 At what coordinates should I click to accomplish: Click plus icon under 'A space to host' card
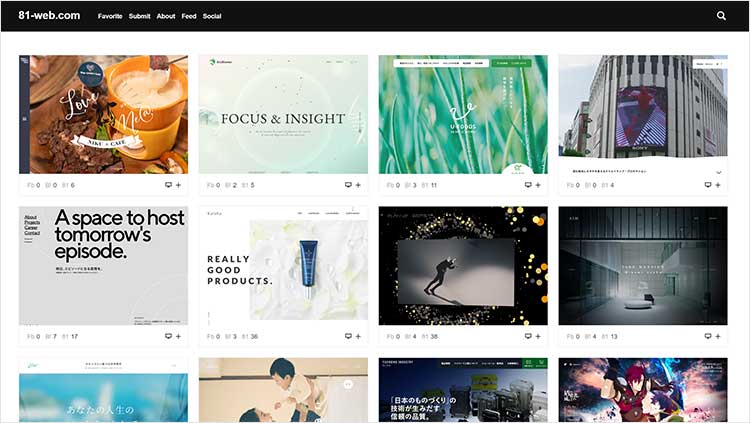click(178, 336)
